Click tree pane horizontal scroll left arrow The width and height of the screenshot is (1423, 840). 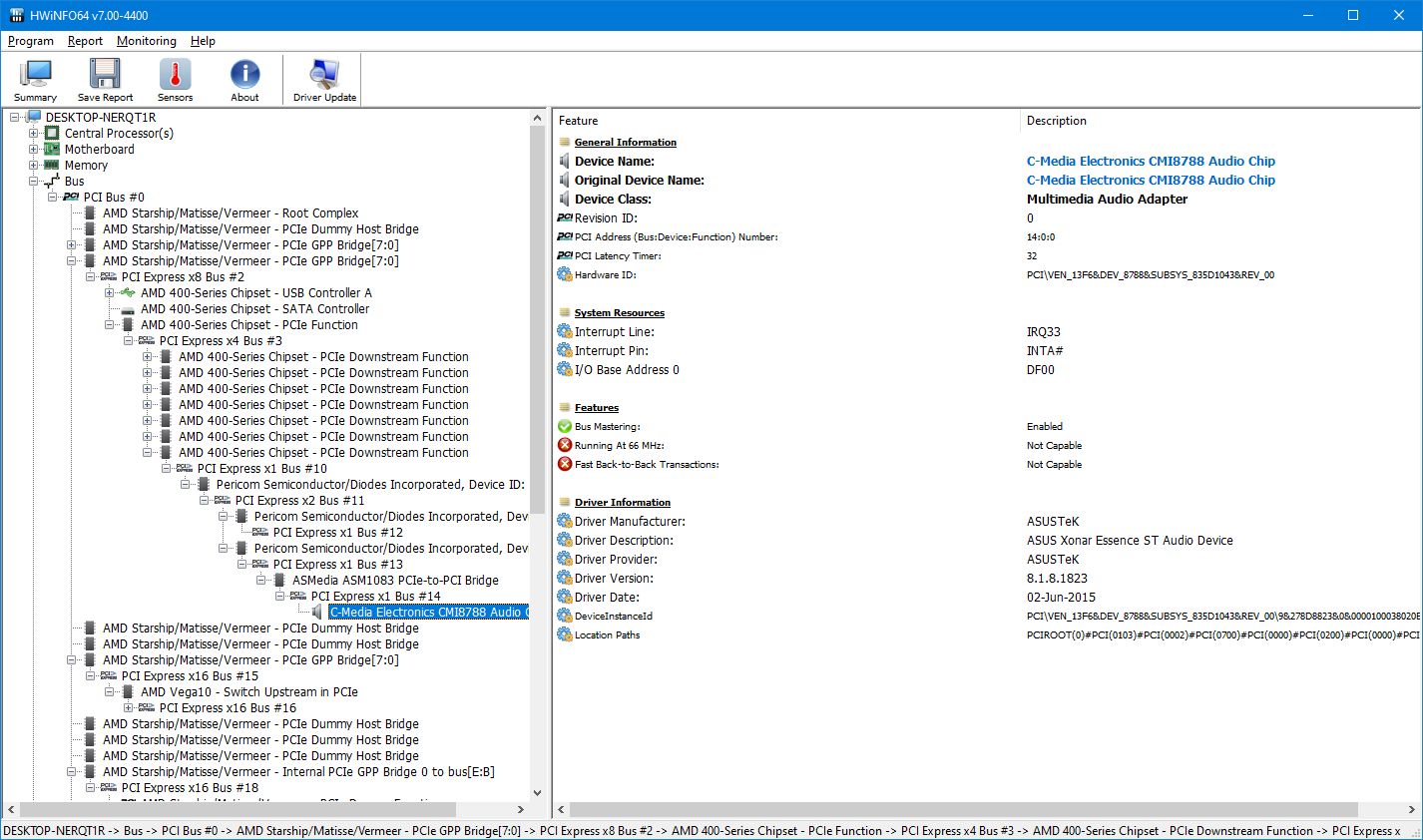click(x=11, y=810)
